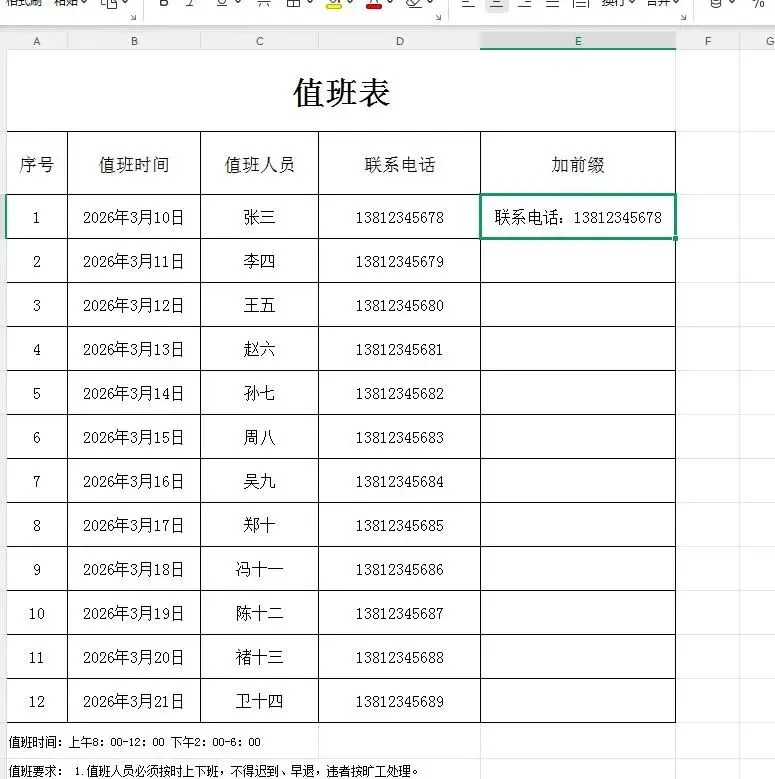The width and height of the screenshot is (775, 779).
Task: Select the date cell 2026年3月16日
Action: pyautogui.click(x=134, y=480)
